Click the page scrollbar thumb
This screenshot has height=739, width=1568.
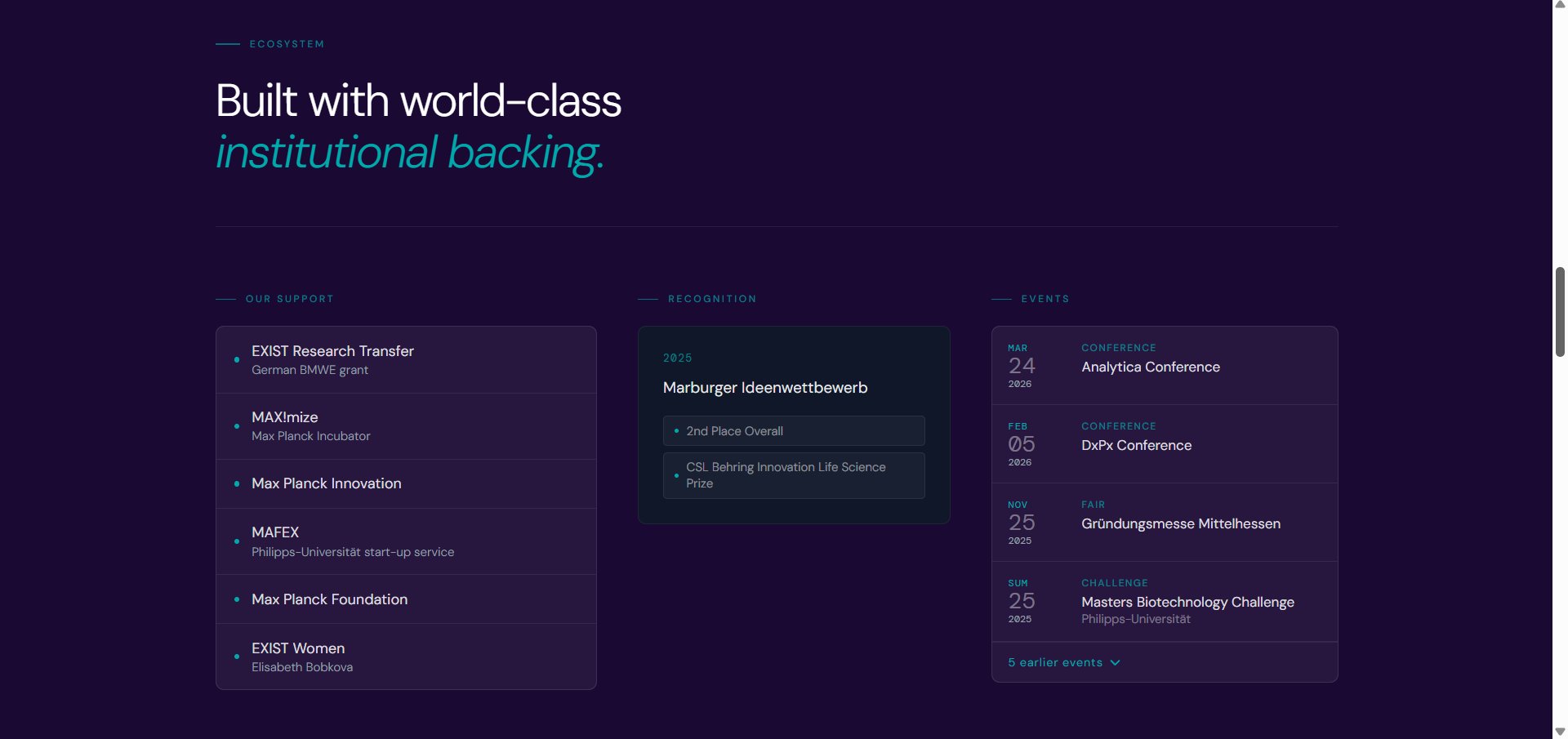tap(1560, 311)
